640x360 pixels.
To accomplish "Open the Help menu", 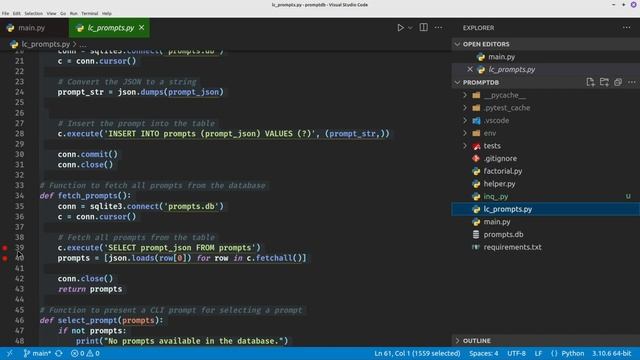I will tap(107, 13).
